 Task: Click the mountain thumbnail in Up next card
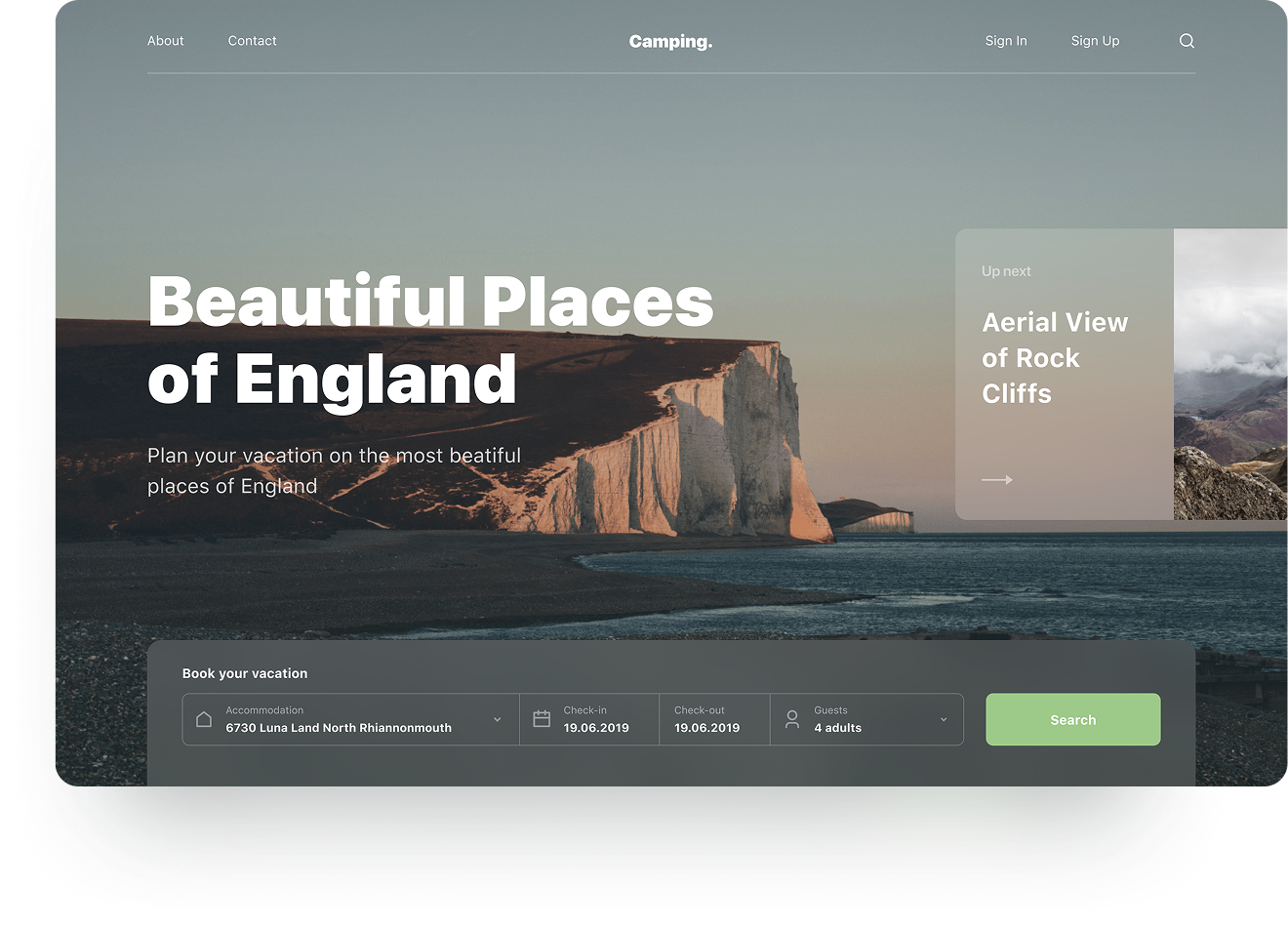coord(1229,375)
